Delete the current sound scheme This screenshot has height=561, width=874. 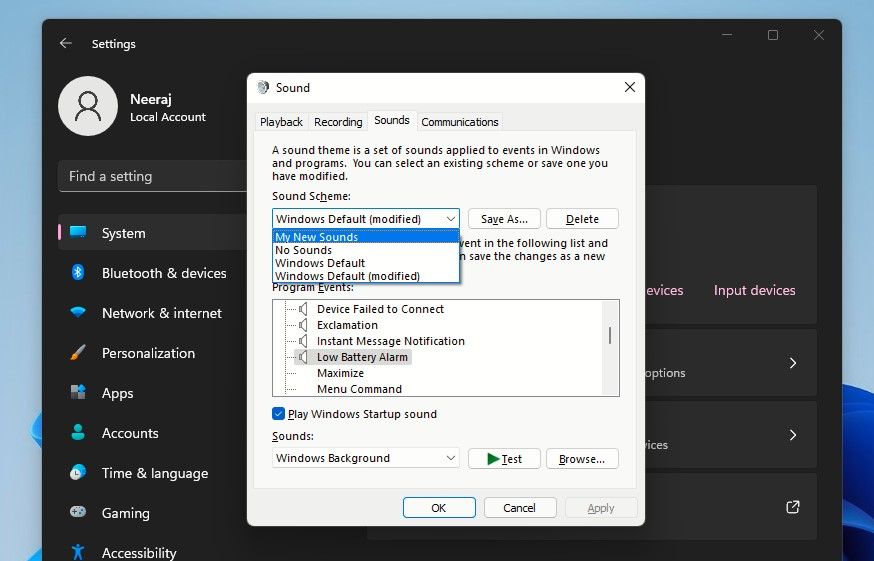click(582, 219)
